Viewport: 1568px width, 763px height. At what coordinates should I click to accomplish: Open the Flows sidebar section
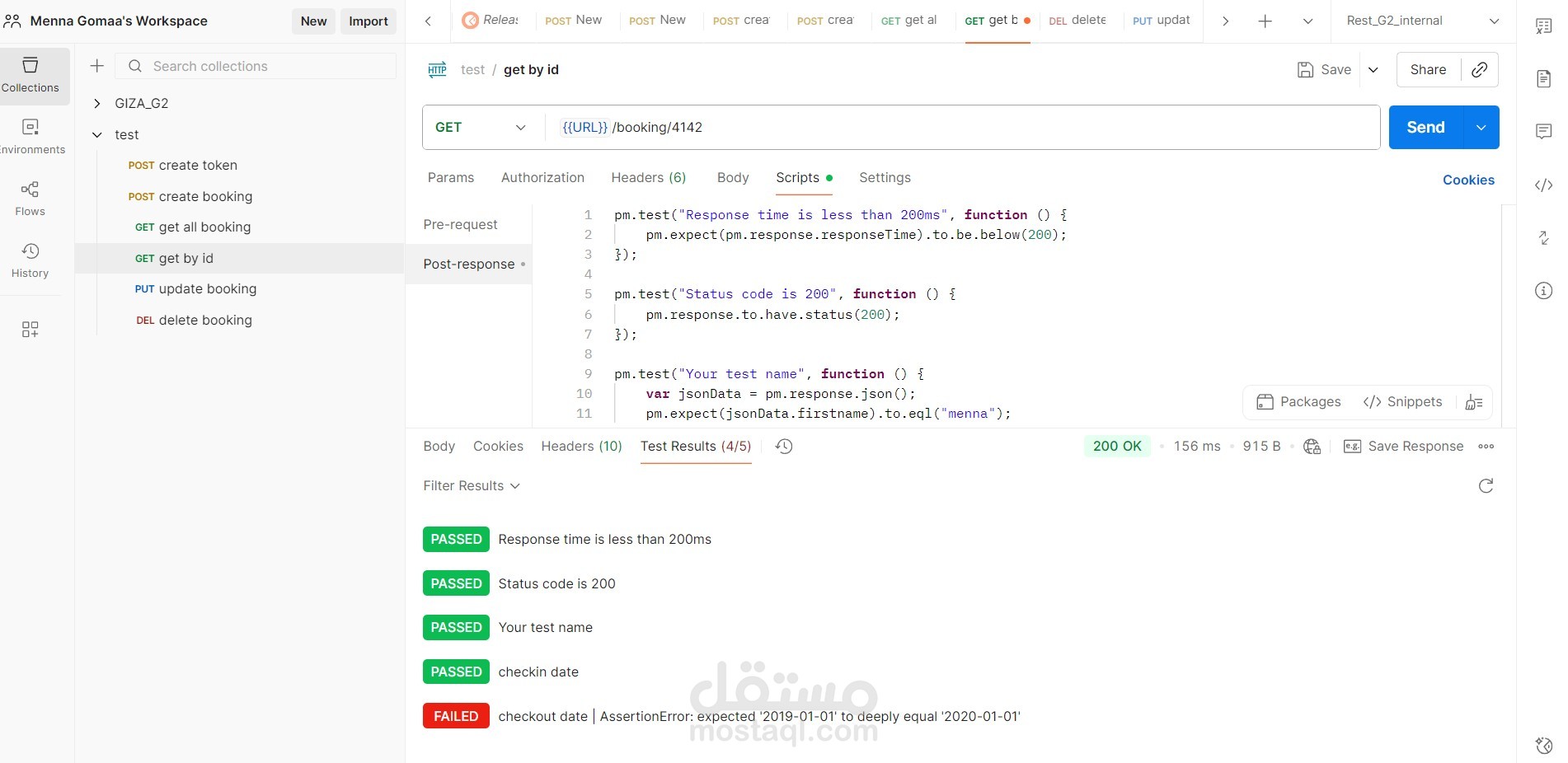(x=31, y=199)
